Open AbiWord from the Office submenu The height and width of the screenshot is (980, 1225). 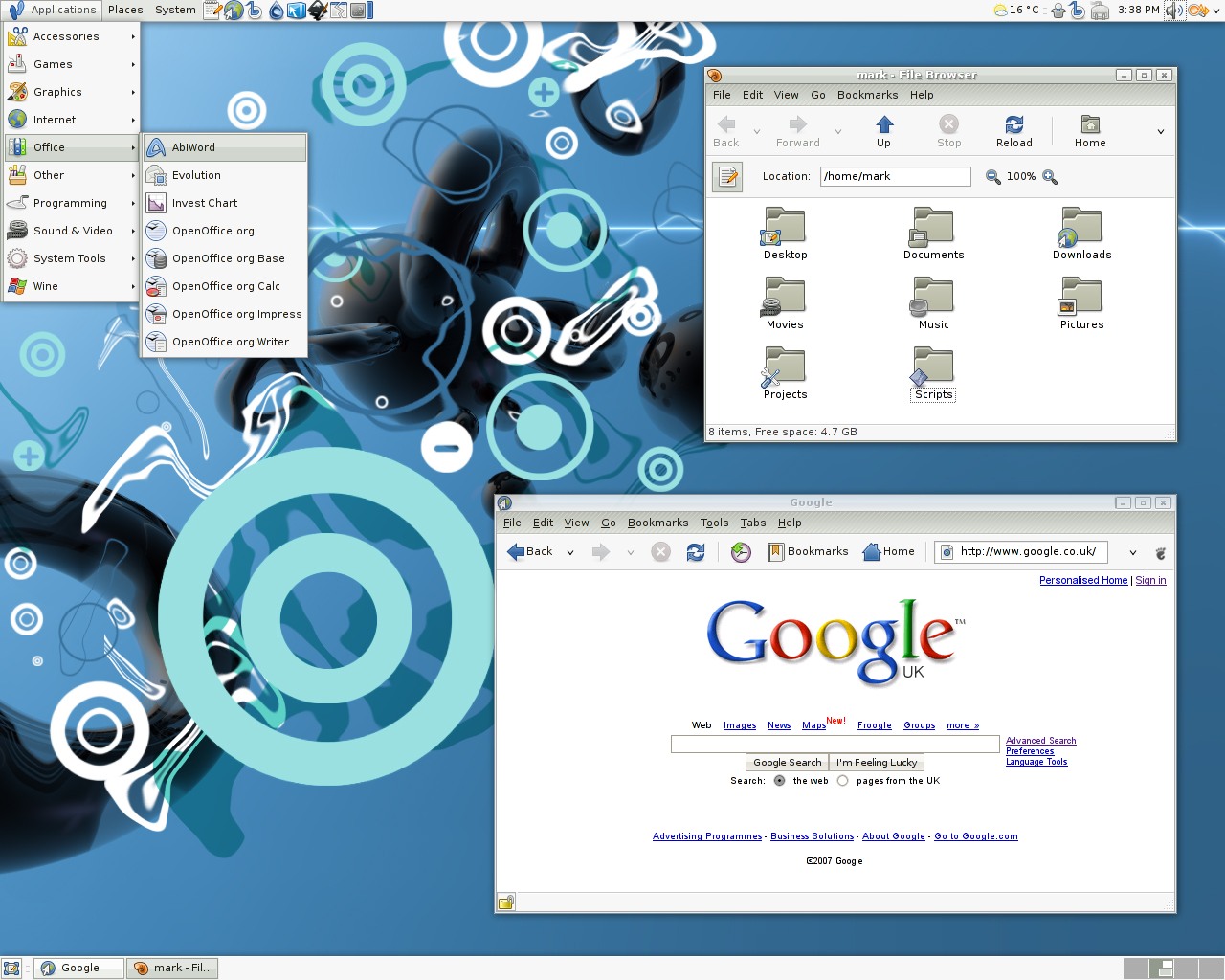(x=225, y=147)
